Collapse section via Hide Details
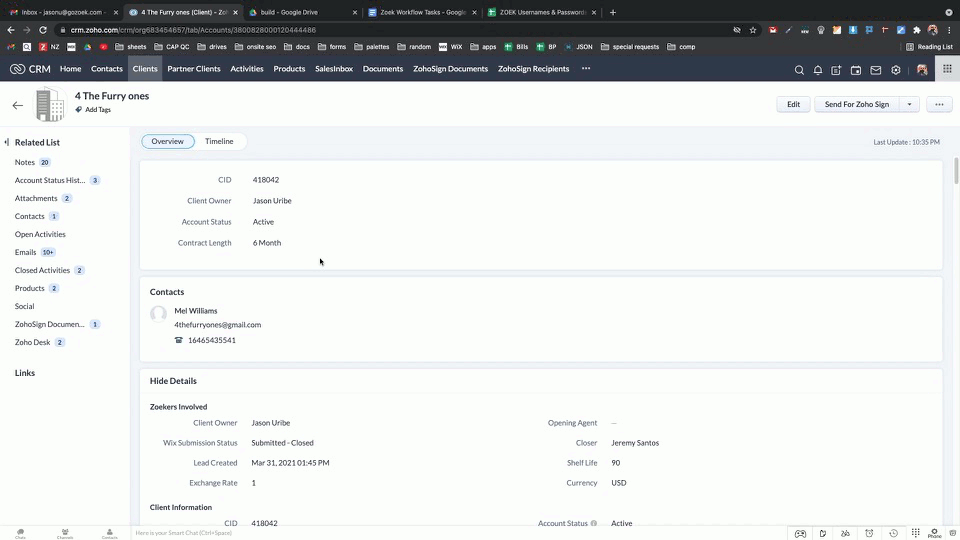The height and width of the screenshot is (540, 960). (173, 381)
